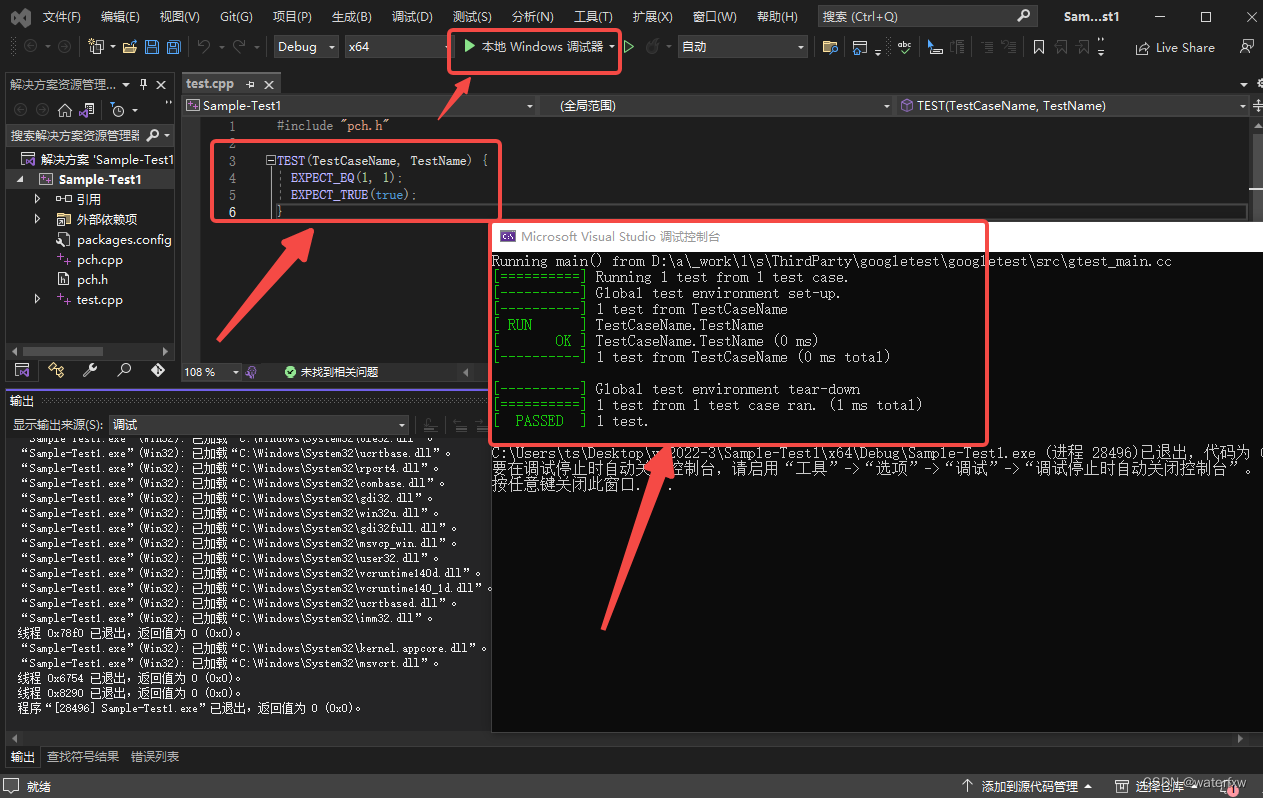Click the Home icon in Solution Explorer

tap(65, 110)
